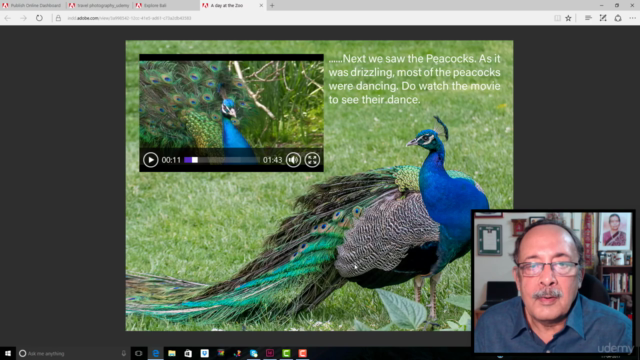Click the Peacocks paragraph text
Image resolution: width=640 pixels, height=360 pixels.
414,79
